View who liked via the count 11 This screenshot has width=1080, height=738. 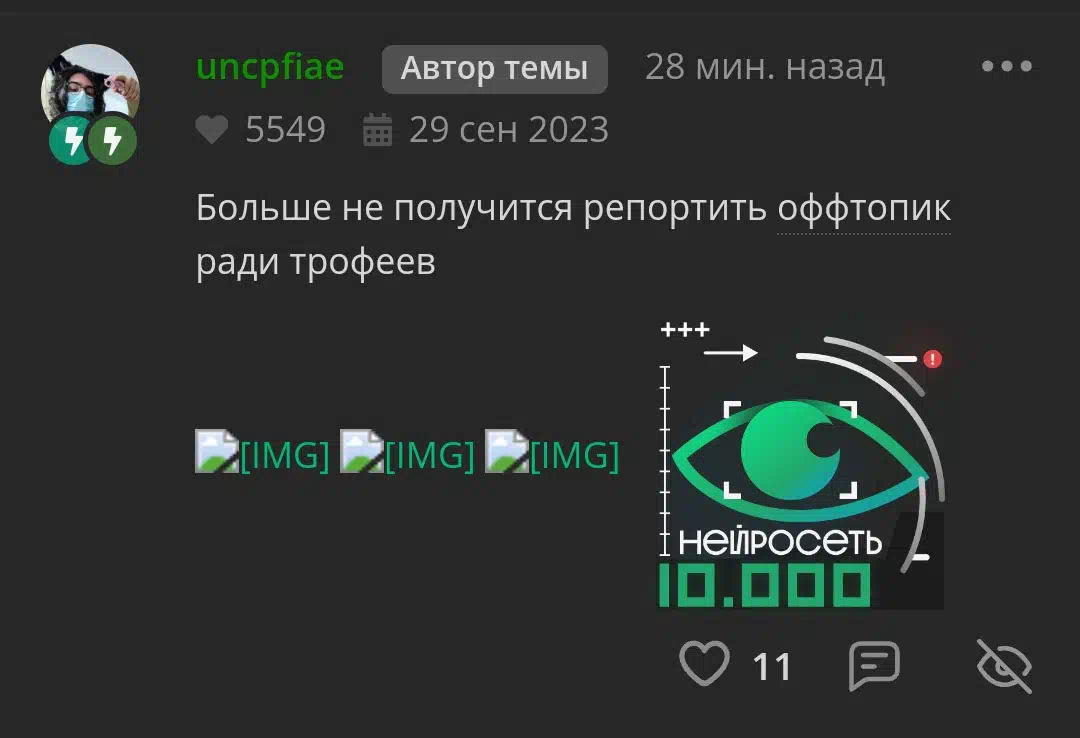[771, 666]
